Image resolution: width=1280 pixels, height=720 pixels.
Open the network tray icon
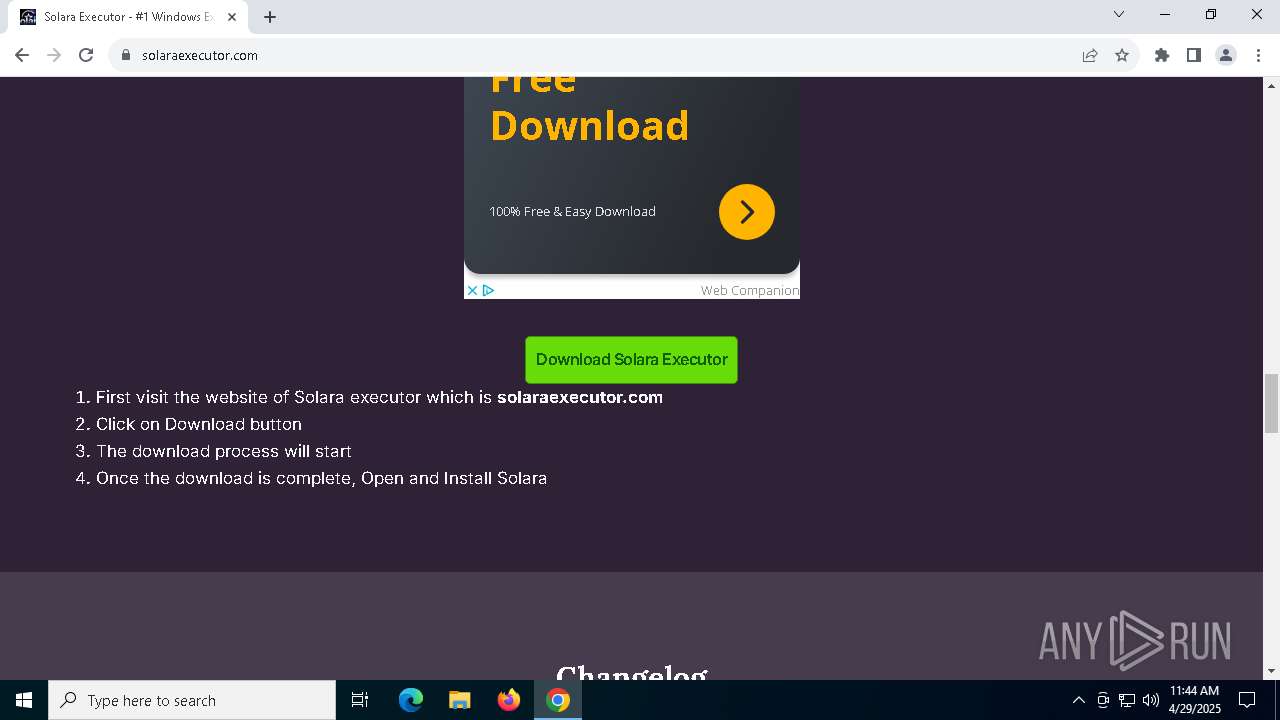click(x=1127, y=700)
